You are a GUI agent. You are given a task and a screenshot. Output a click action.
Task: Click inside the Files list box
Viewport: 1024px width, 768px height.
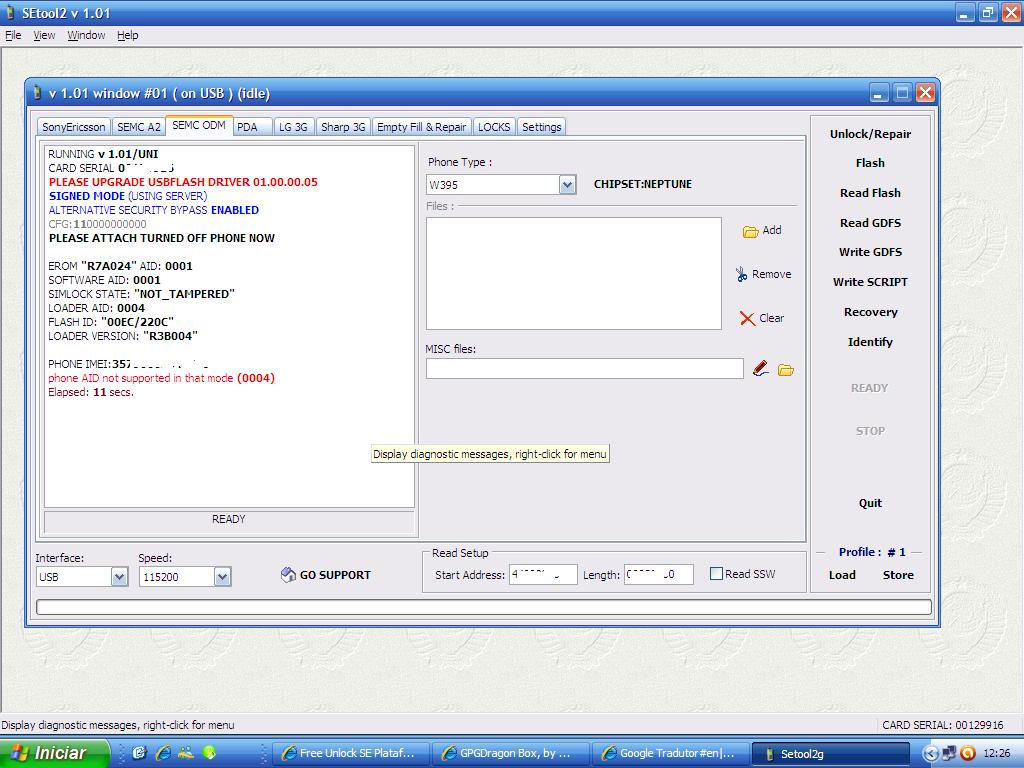573,274
